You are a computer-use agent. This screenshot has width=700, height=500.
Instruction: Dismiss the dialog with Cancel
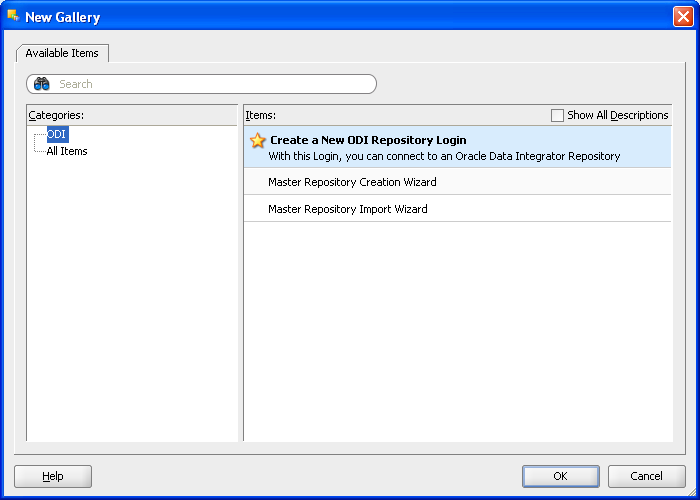point(646,476)
